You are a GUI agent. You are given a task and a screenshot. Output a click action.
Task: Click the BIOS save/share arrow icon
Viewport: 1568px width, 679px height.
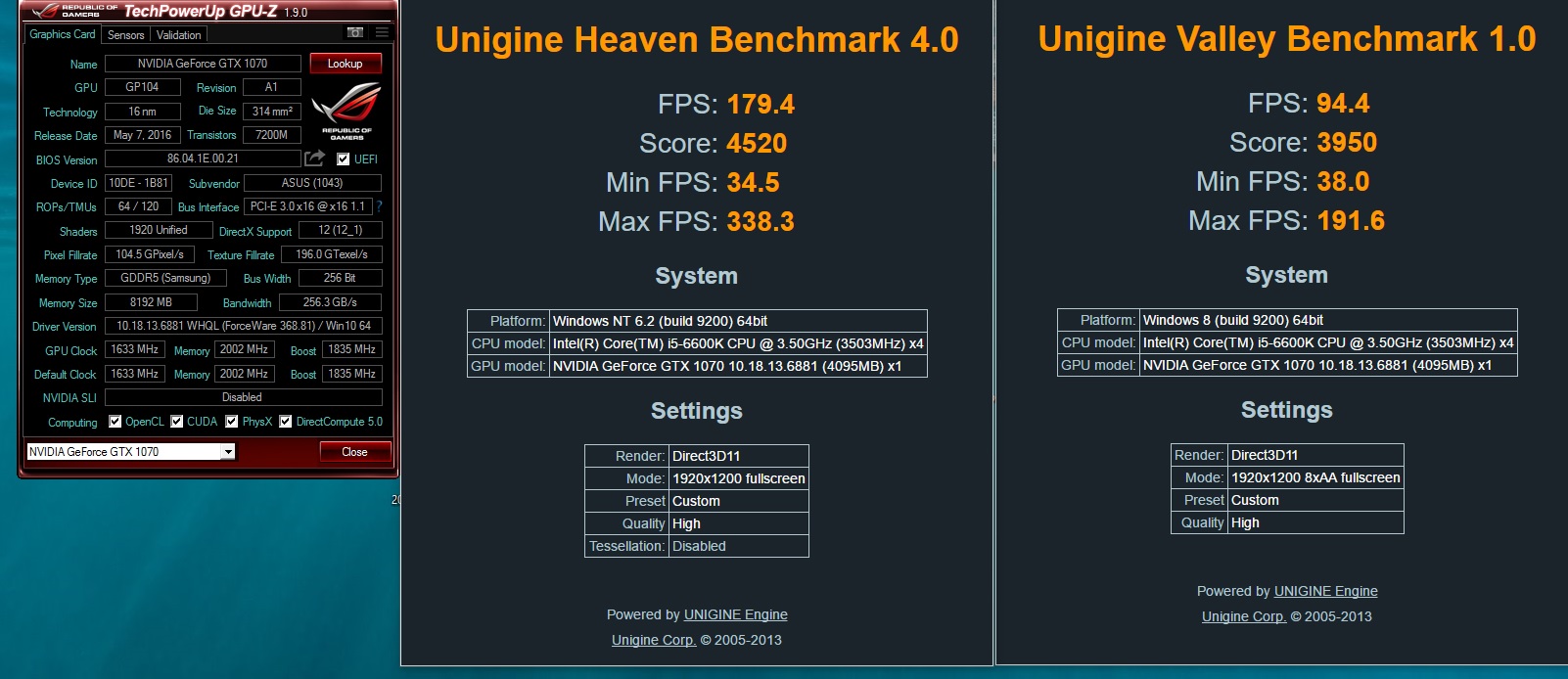(x=314, y=158)
